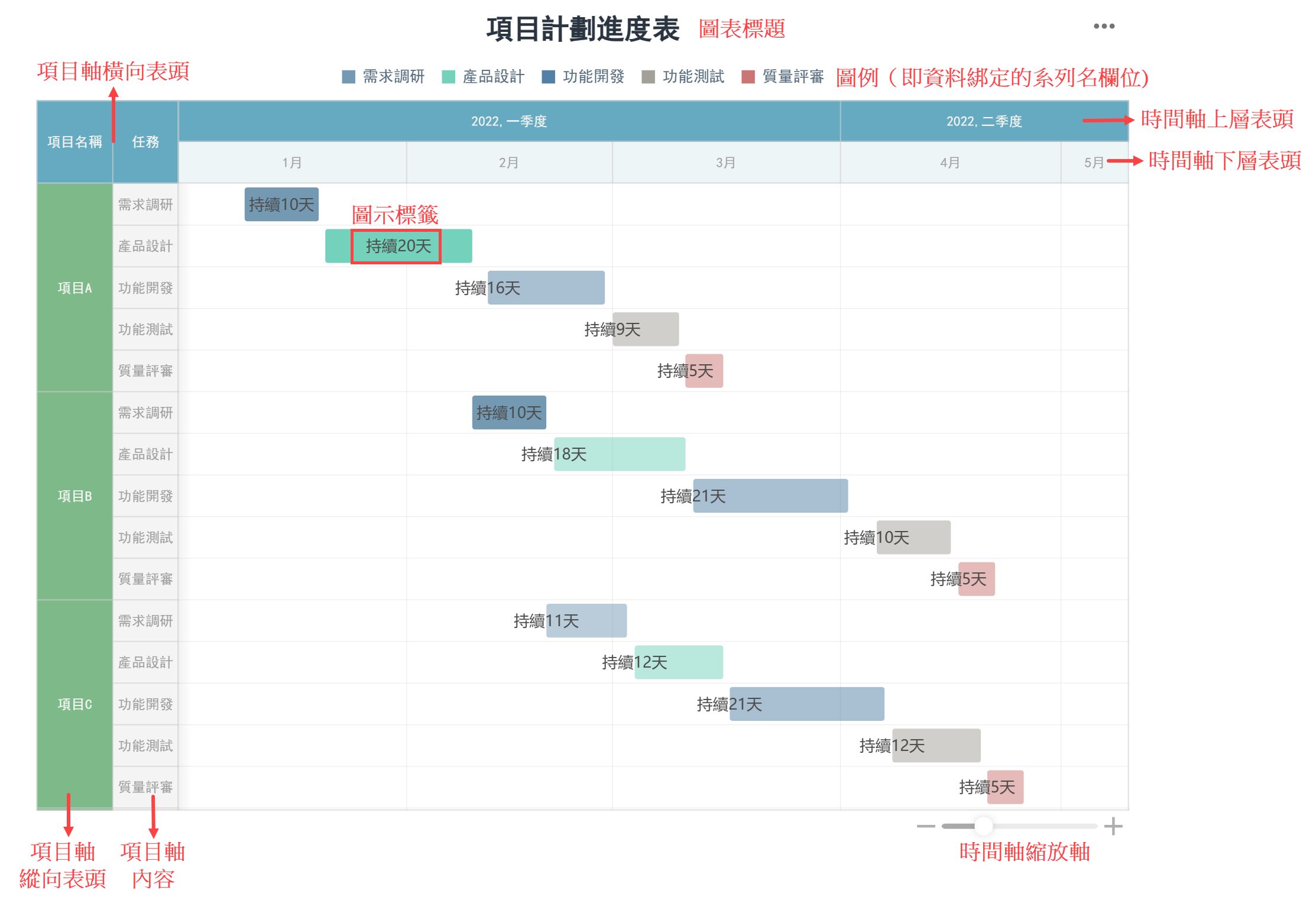The height and width of the screenshot is (900, 1316).
Task: Open the three-dot more options menu
Action: (x=1103, y=26)
